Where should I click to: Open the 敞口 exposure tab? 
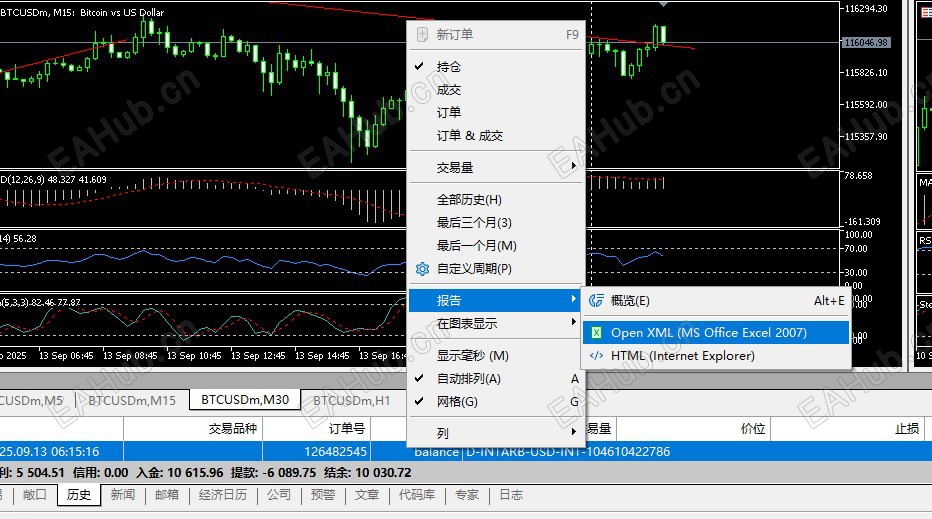[x=34, y=495]
